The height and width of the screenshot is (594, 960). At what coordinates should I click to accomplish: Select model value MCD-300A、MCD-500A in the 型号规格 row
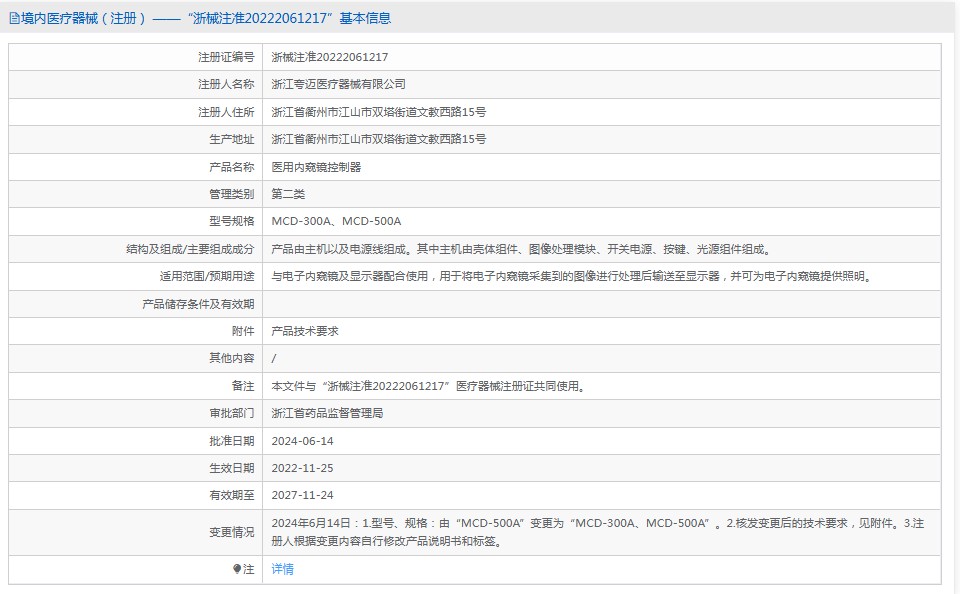[x=336, y=221]
